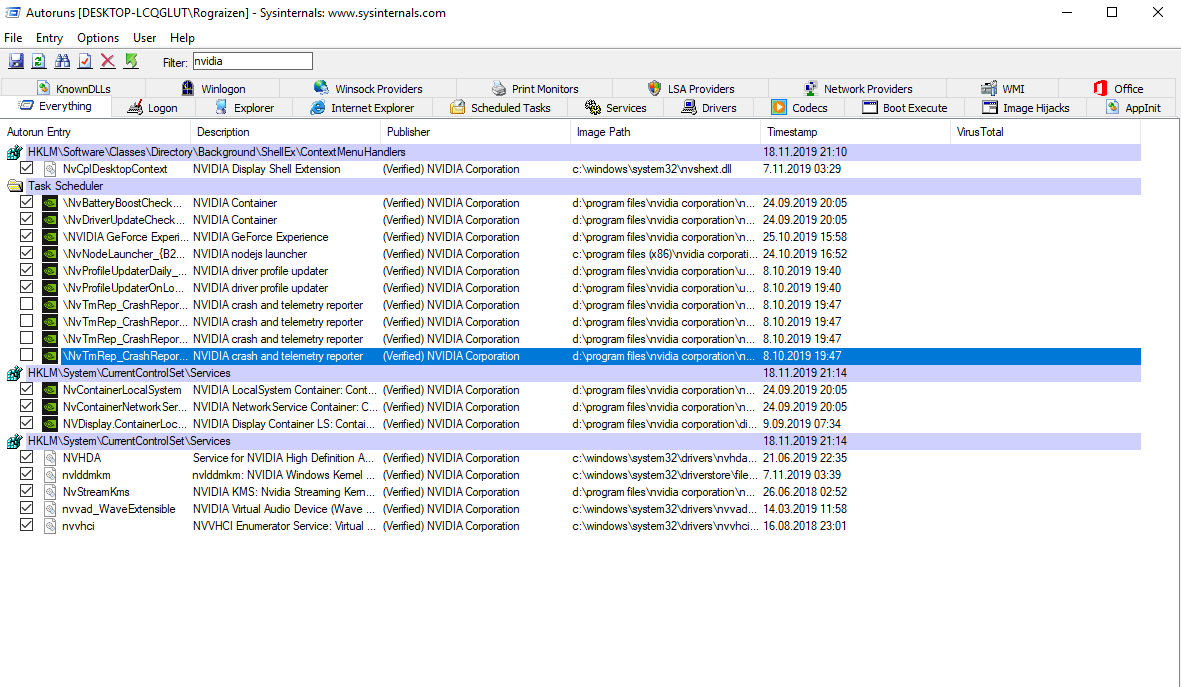Click the file icon beside NVHDA
The width and height of the screenshot is (1181, 687).
pos(50,458)
